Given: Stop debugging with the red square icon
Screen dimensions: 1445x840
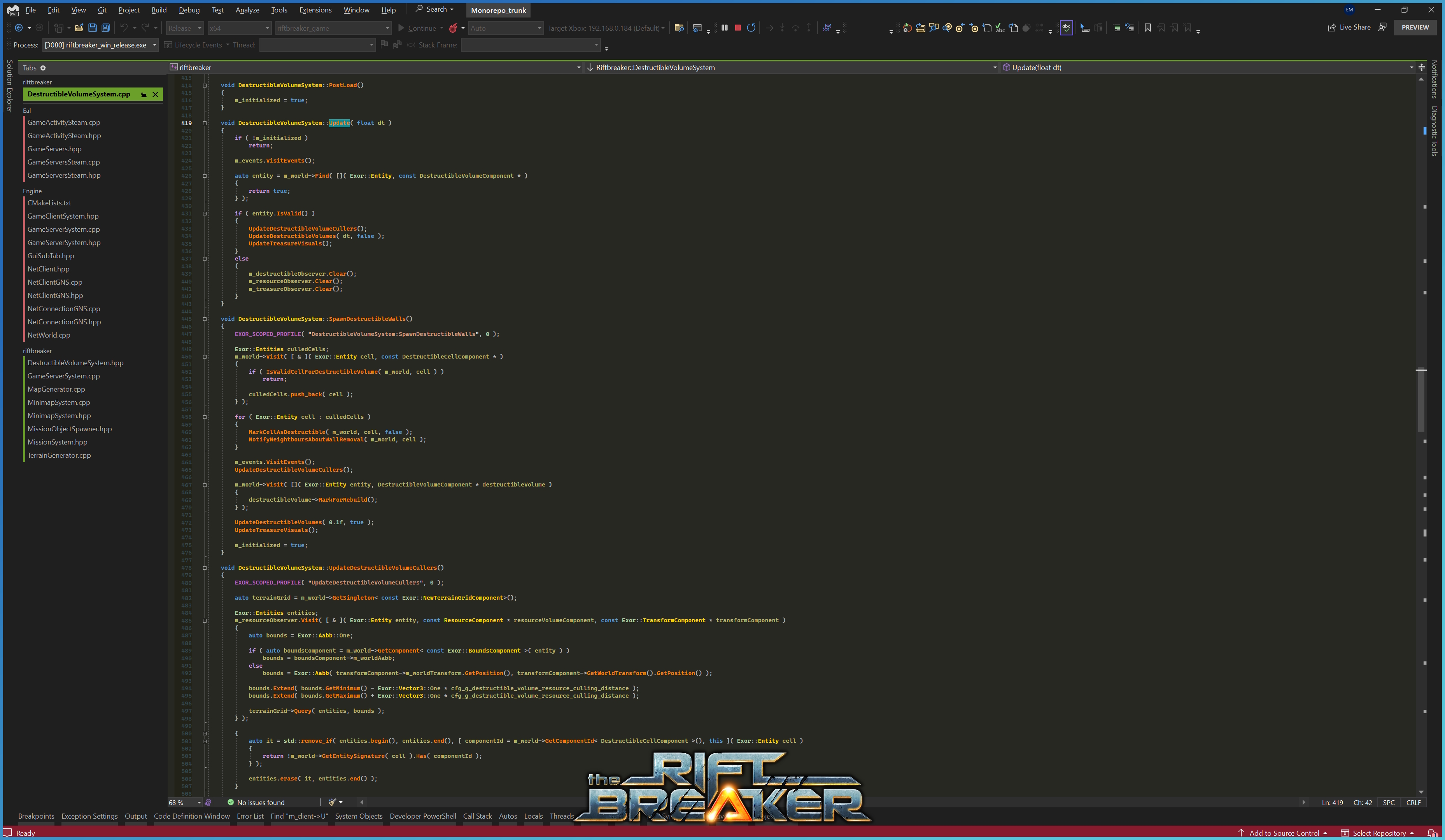Looking at the screenshot, I should coord(738,28).
